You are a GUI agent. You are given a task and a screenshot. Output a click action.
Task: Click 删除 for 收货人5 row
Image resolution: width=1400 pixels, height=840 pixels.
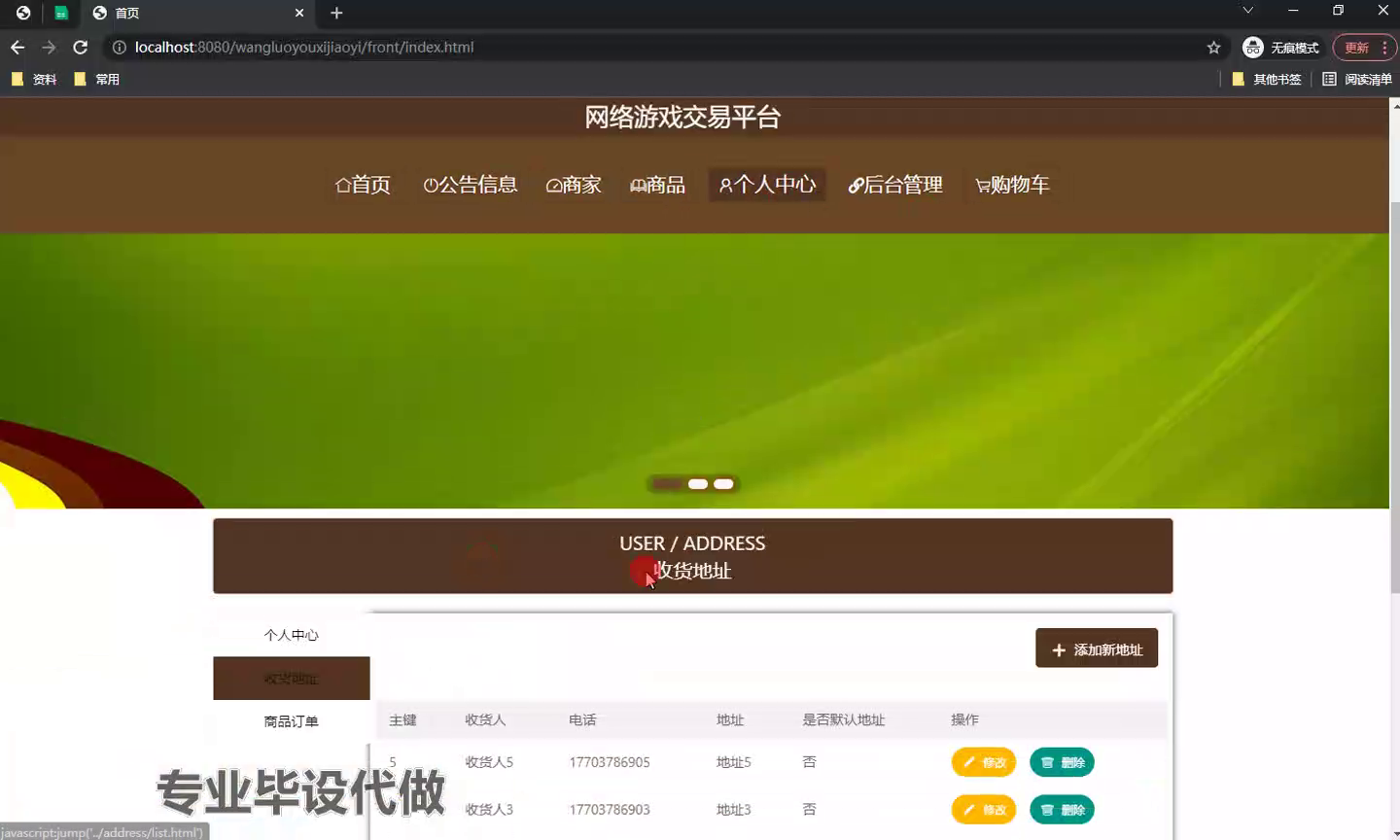click(1063, 762)
